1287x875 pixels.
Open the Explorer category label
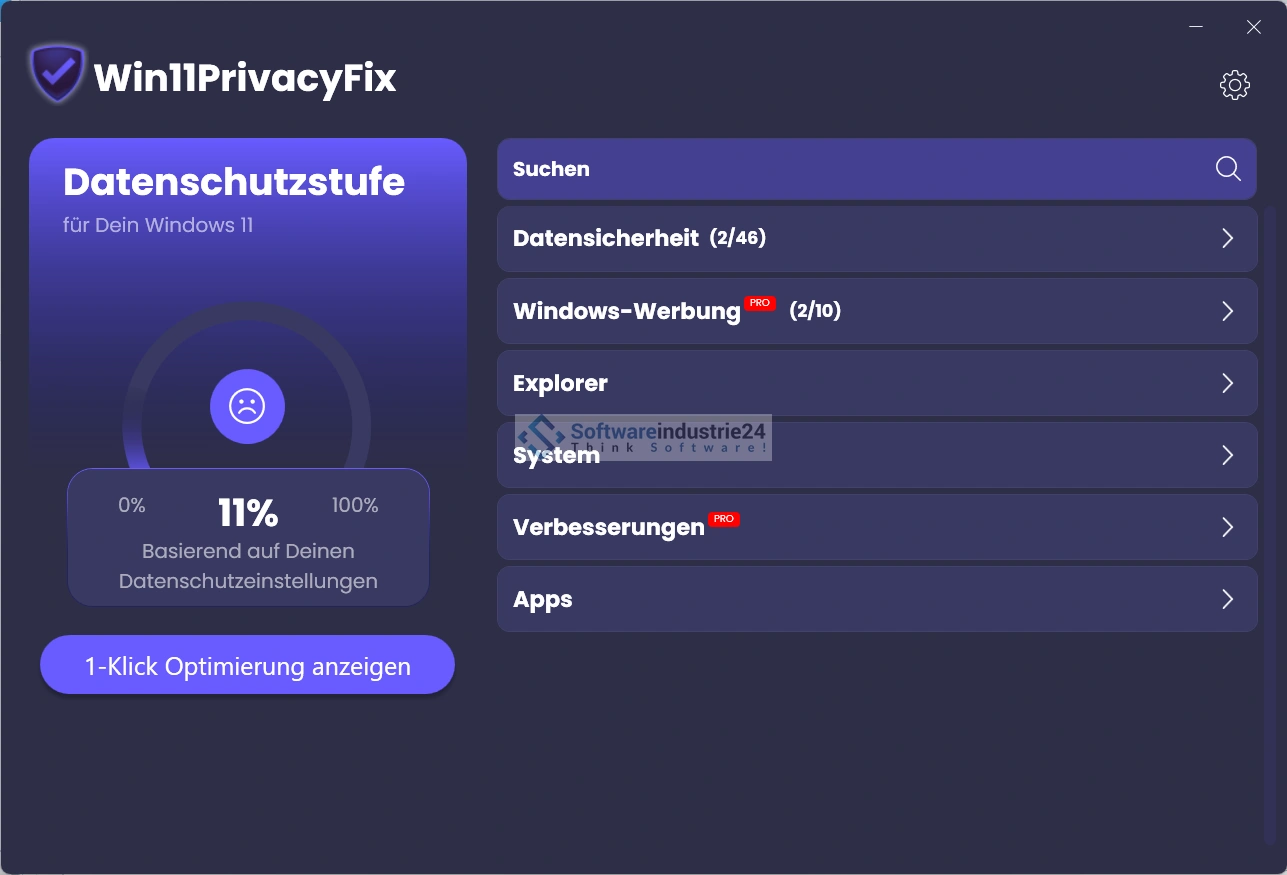point(560,384)
